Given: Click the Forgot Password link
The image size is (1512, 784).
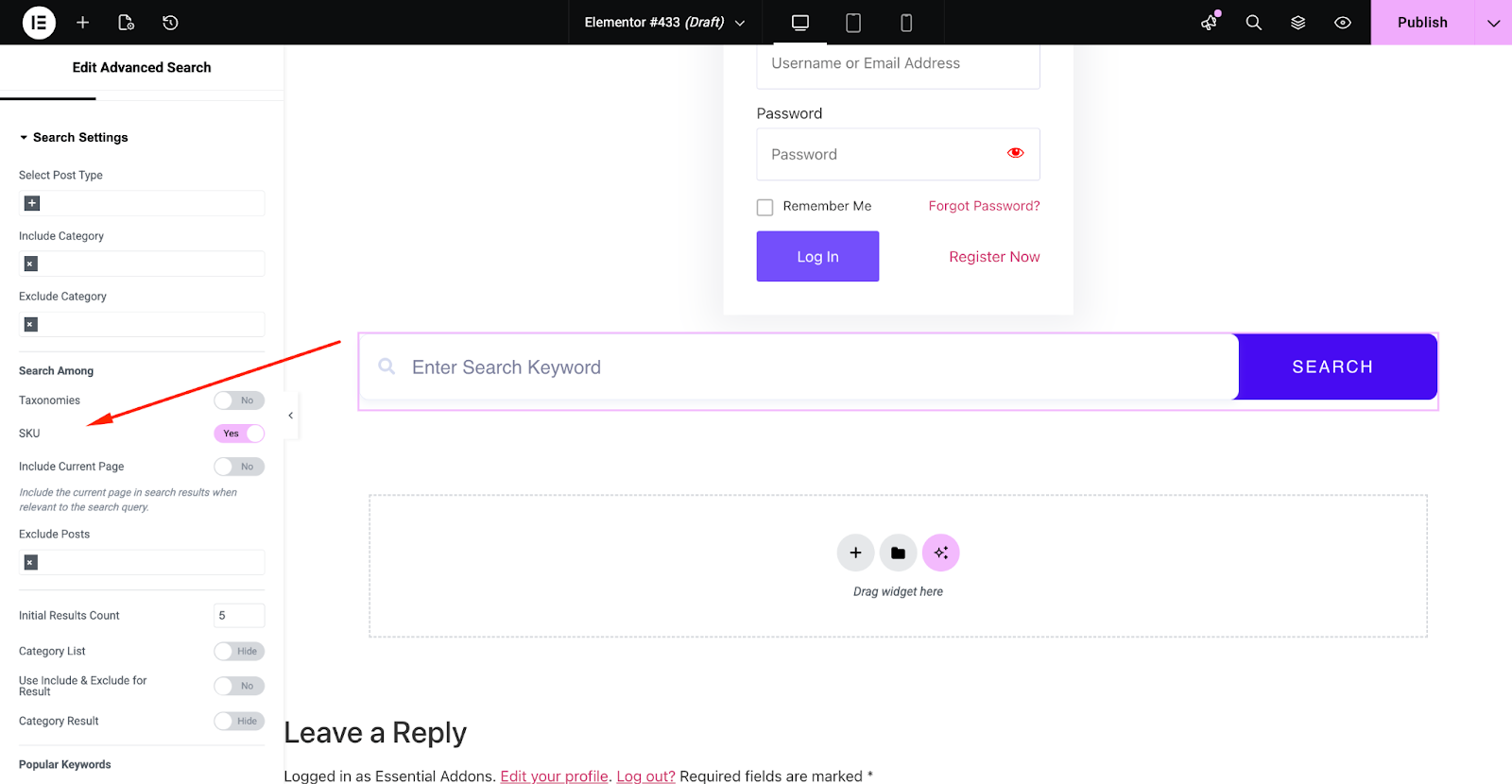Looking at the screenshot, I should (984, 206).
